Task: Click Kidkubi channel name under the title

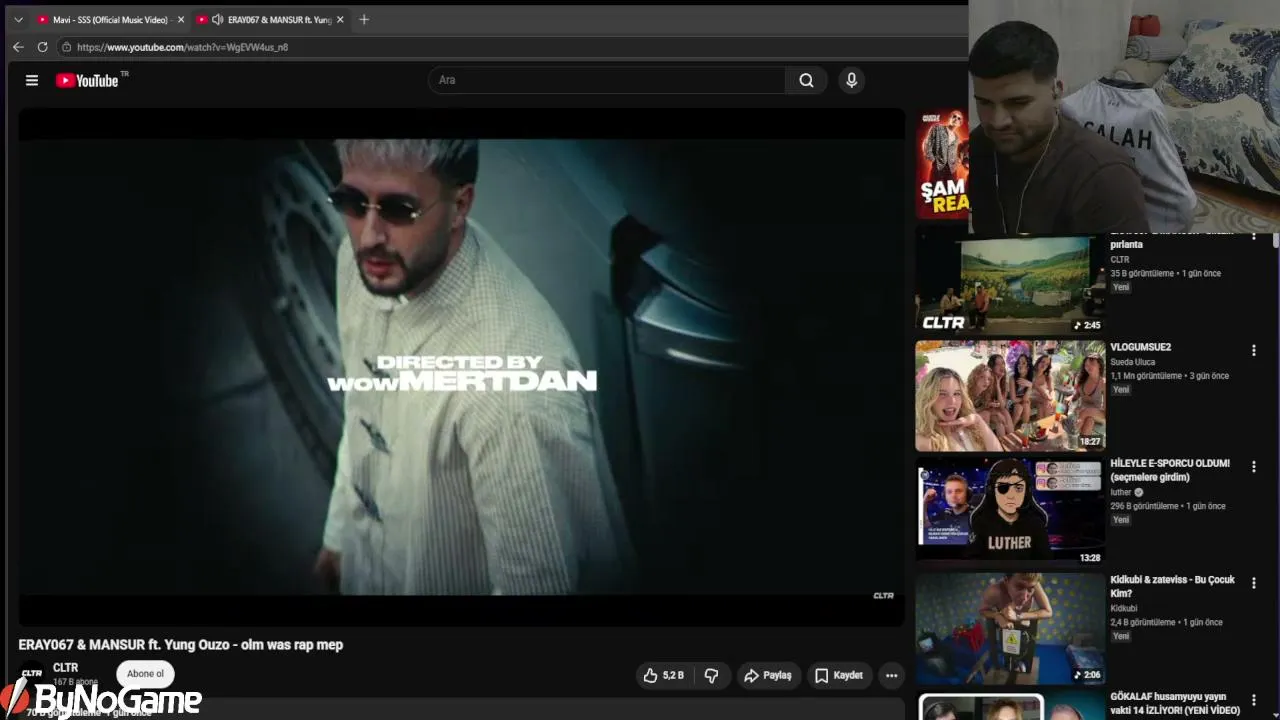Action: 1123,608
